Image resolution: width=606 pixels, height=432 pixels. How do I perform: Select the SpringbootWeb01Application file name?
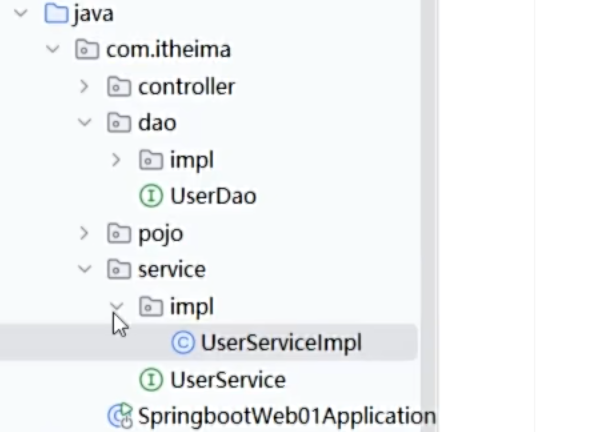click(287, 416)
